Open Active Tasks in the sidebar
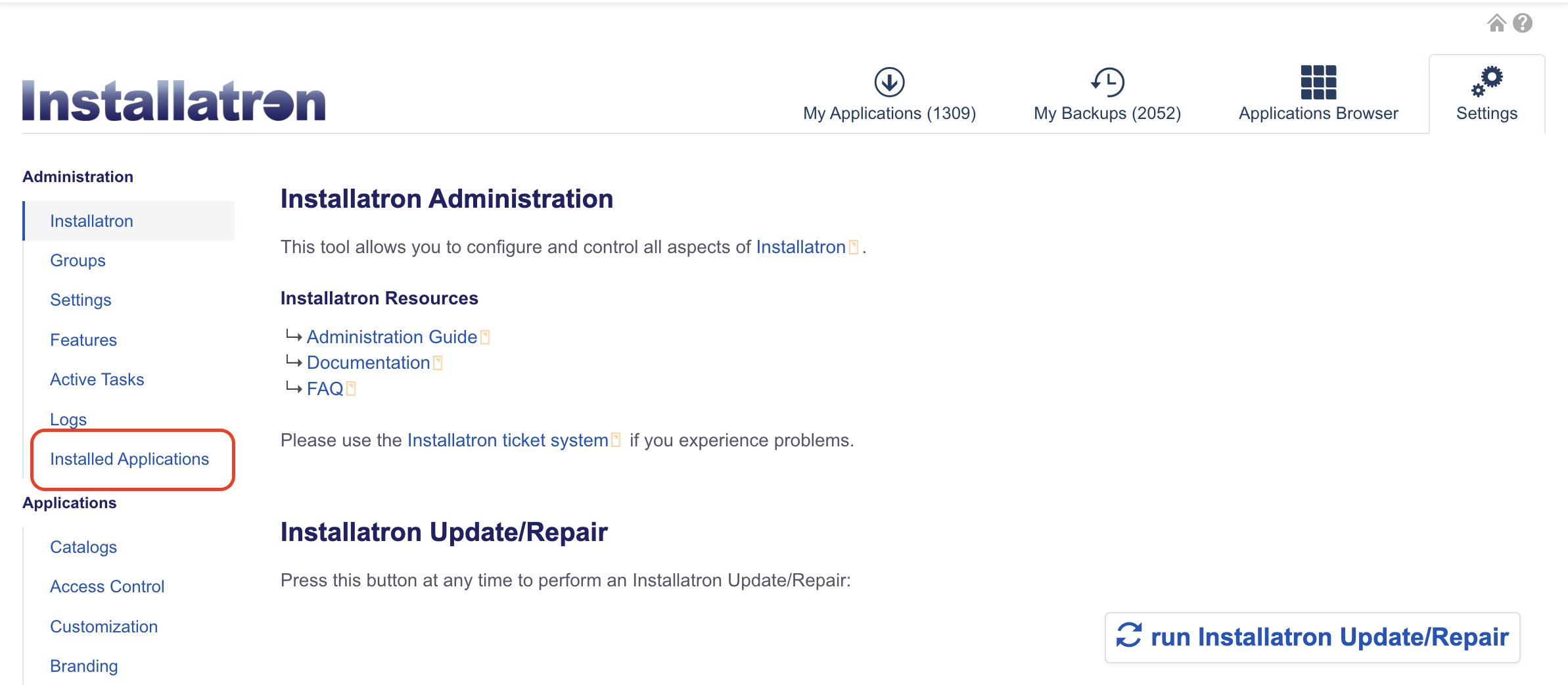 97,379
